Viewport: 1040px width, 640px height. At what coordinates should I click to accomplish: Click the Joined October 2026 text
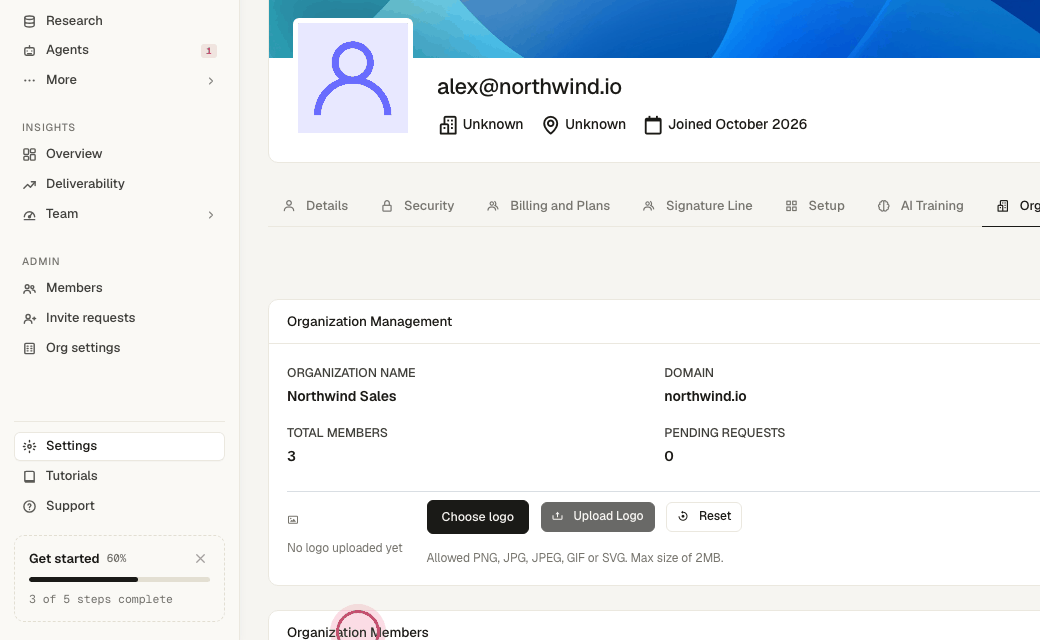point(738,124)
